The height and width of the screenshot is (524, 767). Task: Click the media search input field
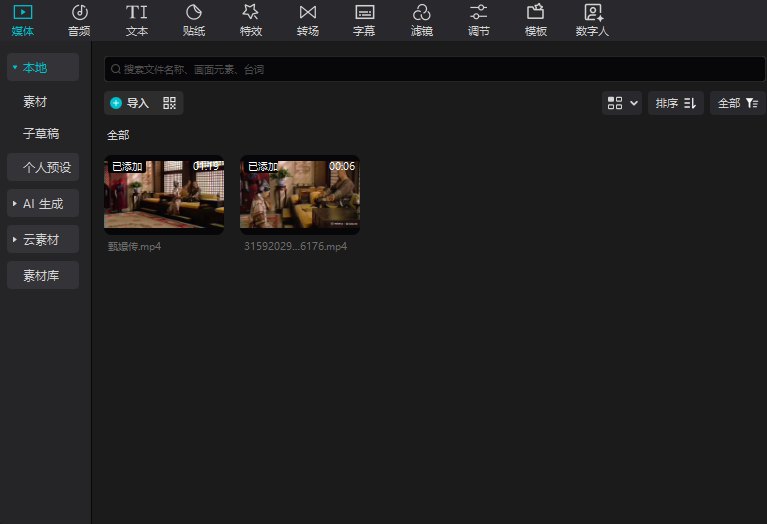click(434, 69)
